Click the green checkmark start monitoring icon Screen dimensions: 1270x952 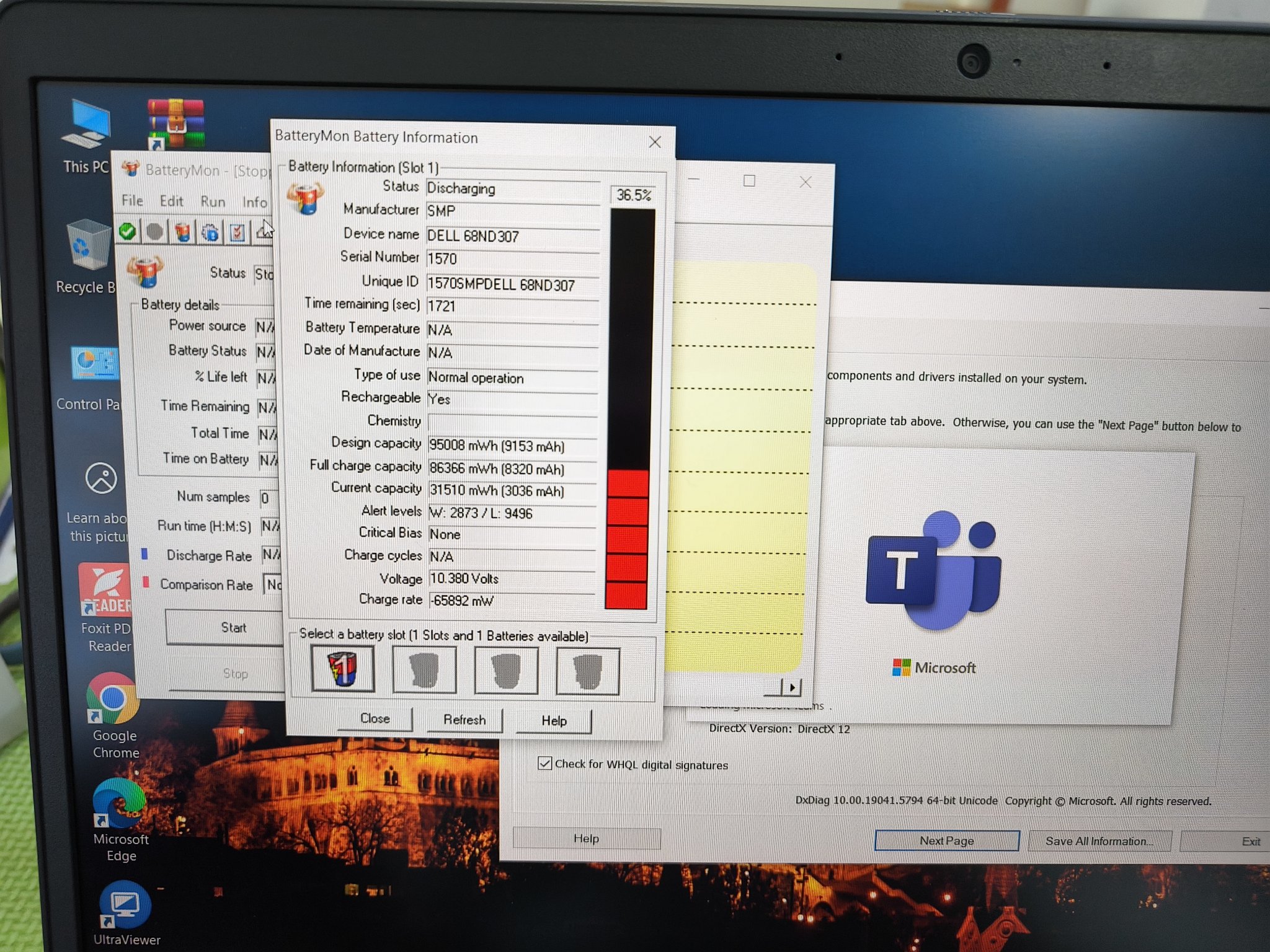pos(128,232)
